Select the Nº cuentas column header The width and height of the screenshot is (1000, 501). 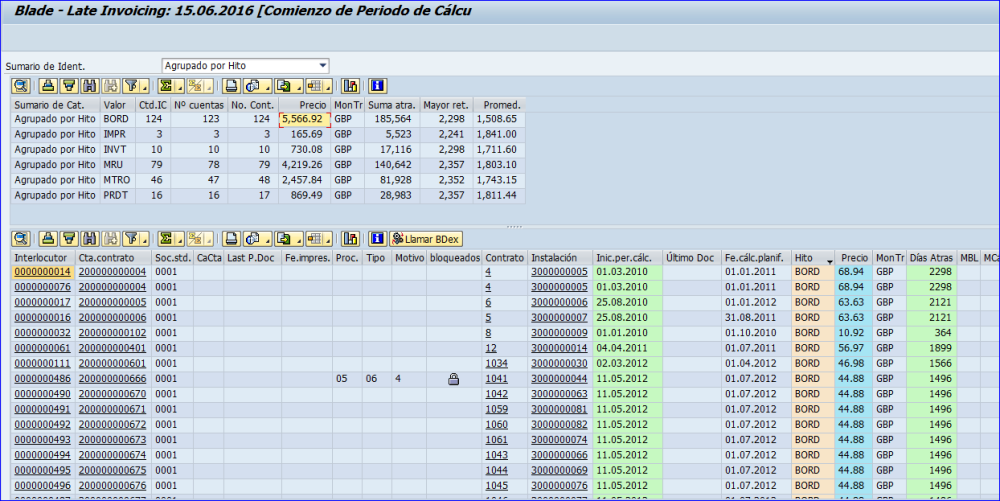199,105
